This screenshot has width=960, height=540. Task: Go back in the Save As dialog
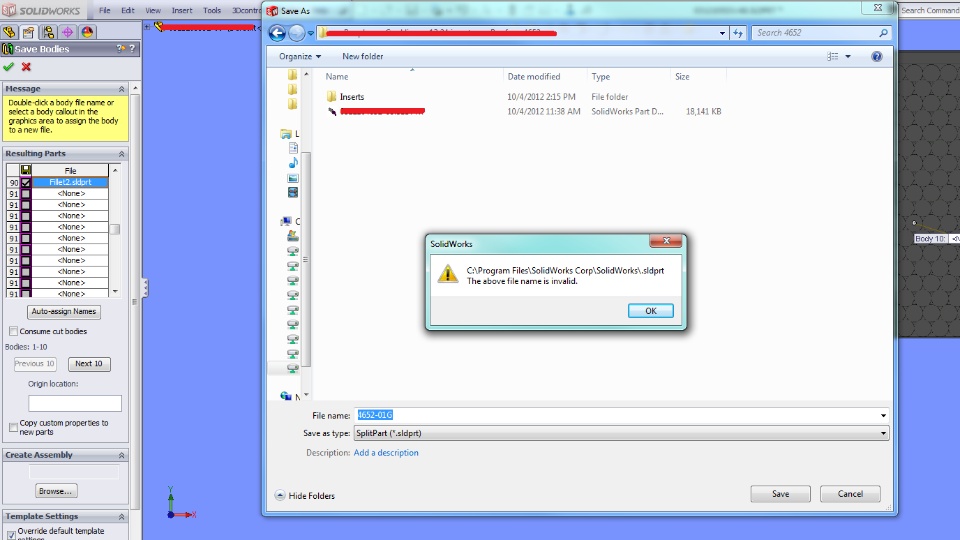click(277, 33)
